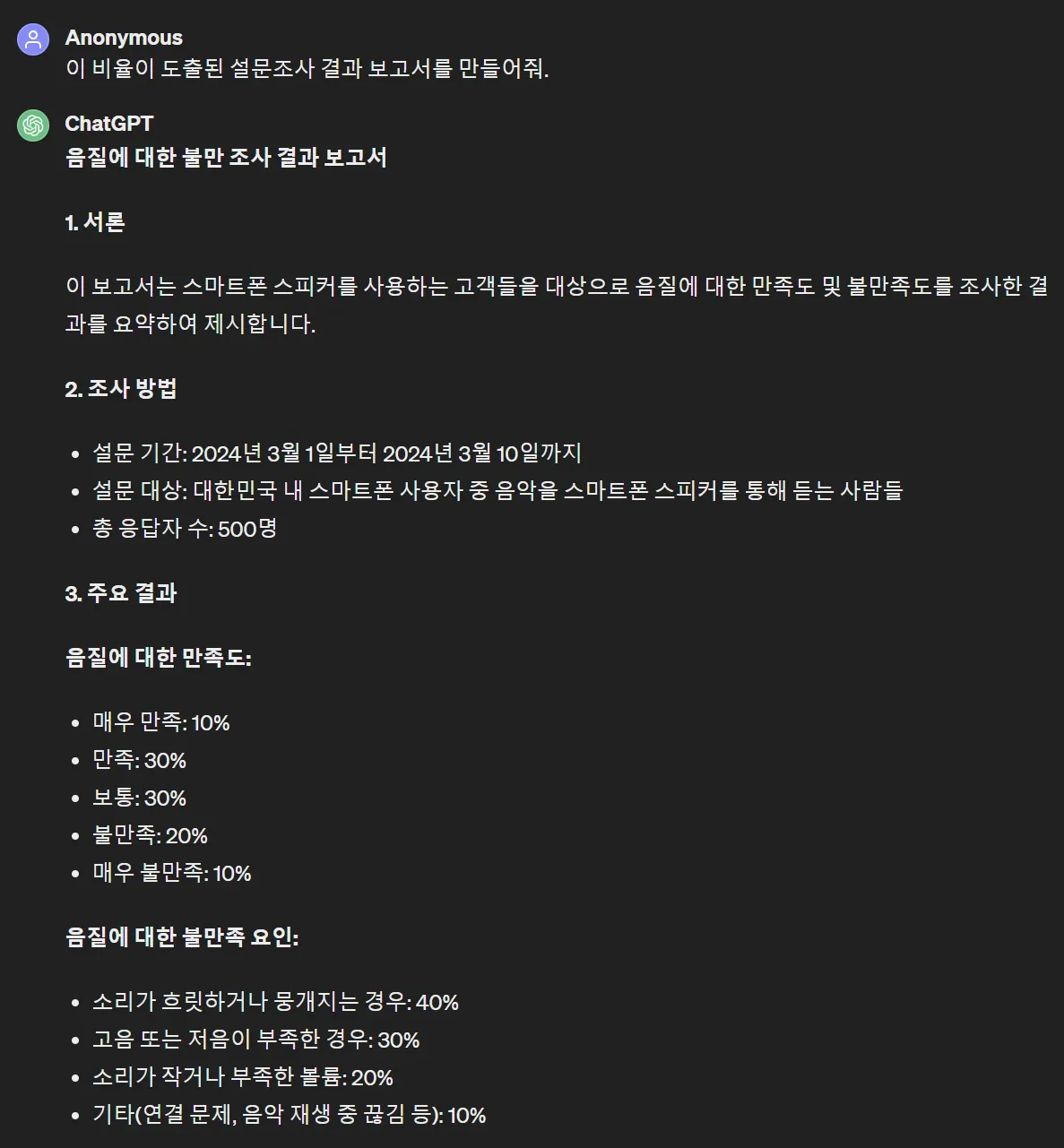Click the 설문 대상 bullet item
This screenshot has width=1064, height=1148.
[497, 491]
